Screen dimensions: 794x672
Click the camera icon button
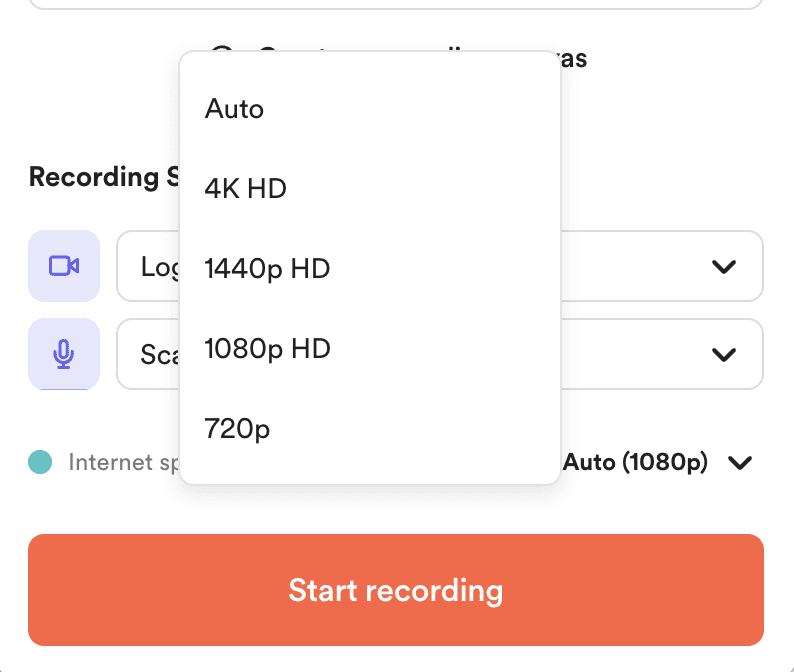[x=64, y=266]
